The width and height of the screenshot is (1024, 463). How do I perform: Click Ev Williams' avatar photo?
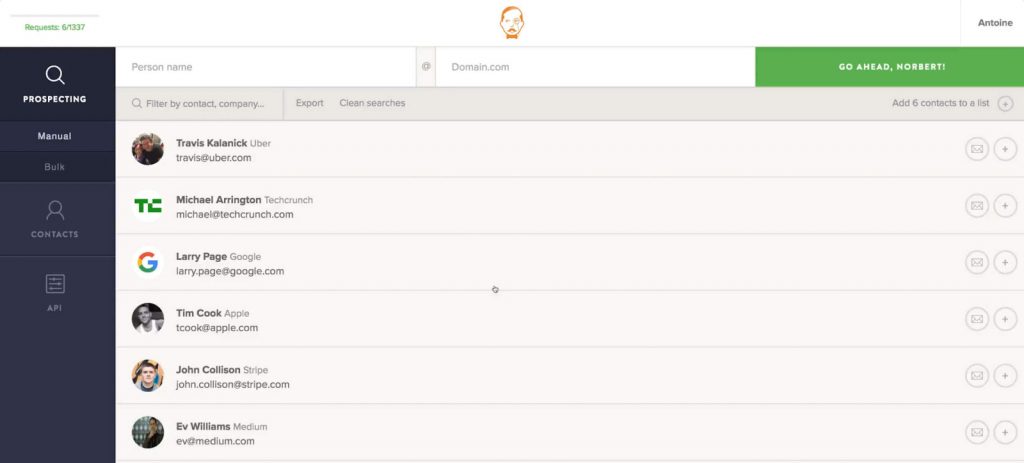tap(148, 432)
